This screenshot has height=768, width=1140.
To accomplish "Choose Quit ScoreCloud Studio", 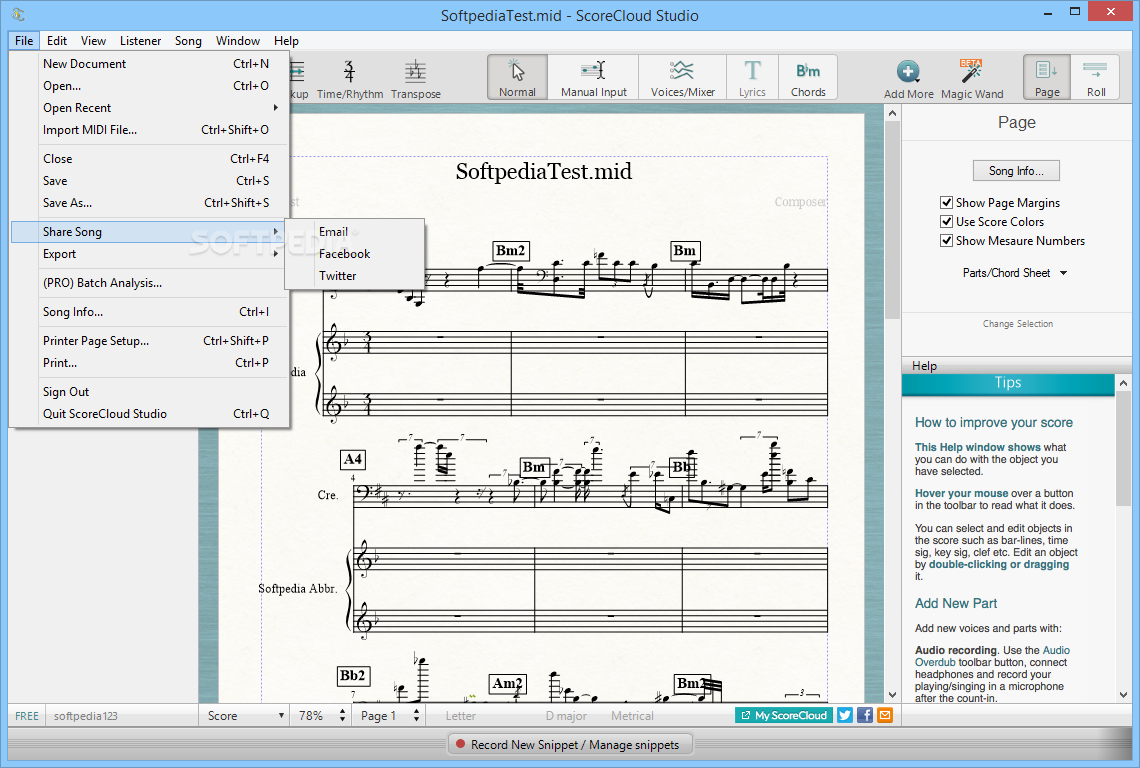I will 150,414.
